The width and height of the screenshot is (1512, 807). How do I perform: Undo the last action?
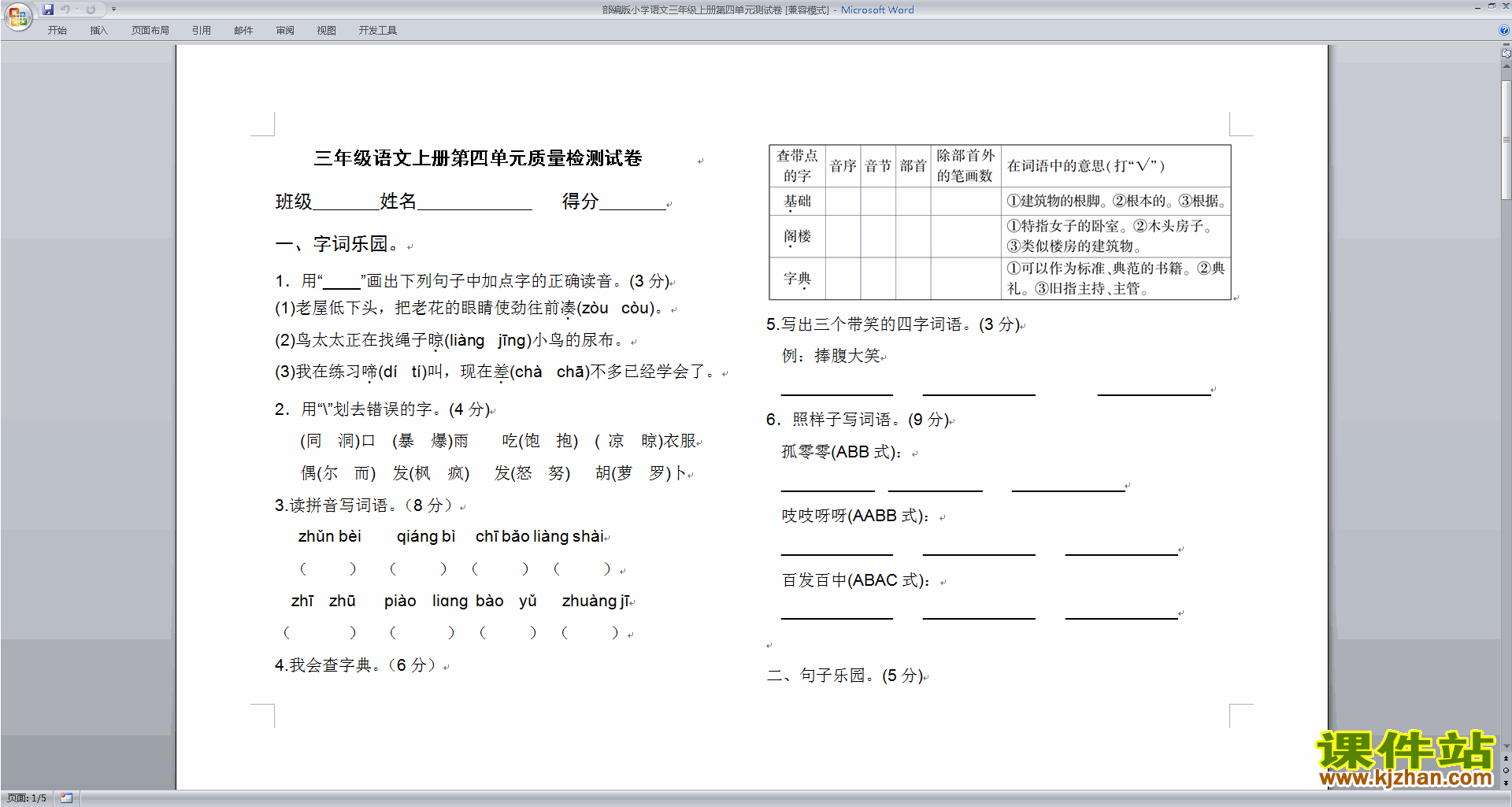pos(65,9)
